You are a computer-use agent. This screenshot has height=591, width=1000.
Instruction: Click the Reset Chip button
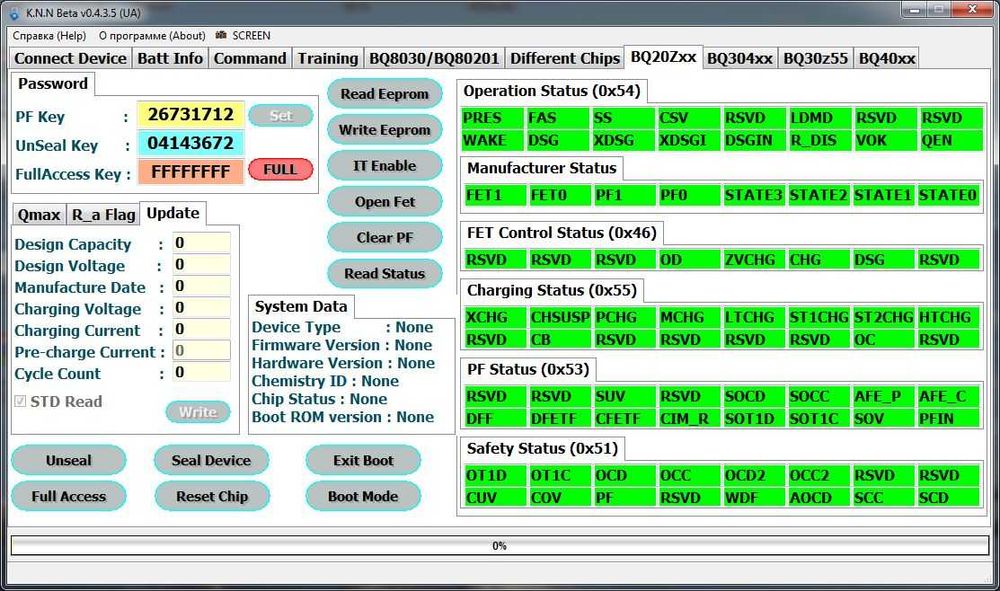[211, 496]
